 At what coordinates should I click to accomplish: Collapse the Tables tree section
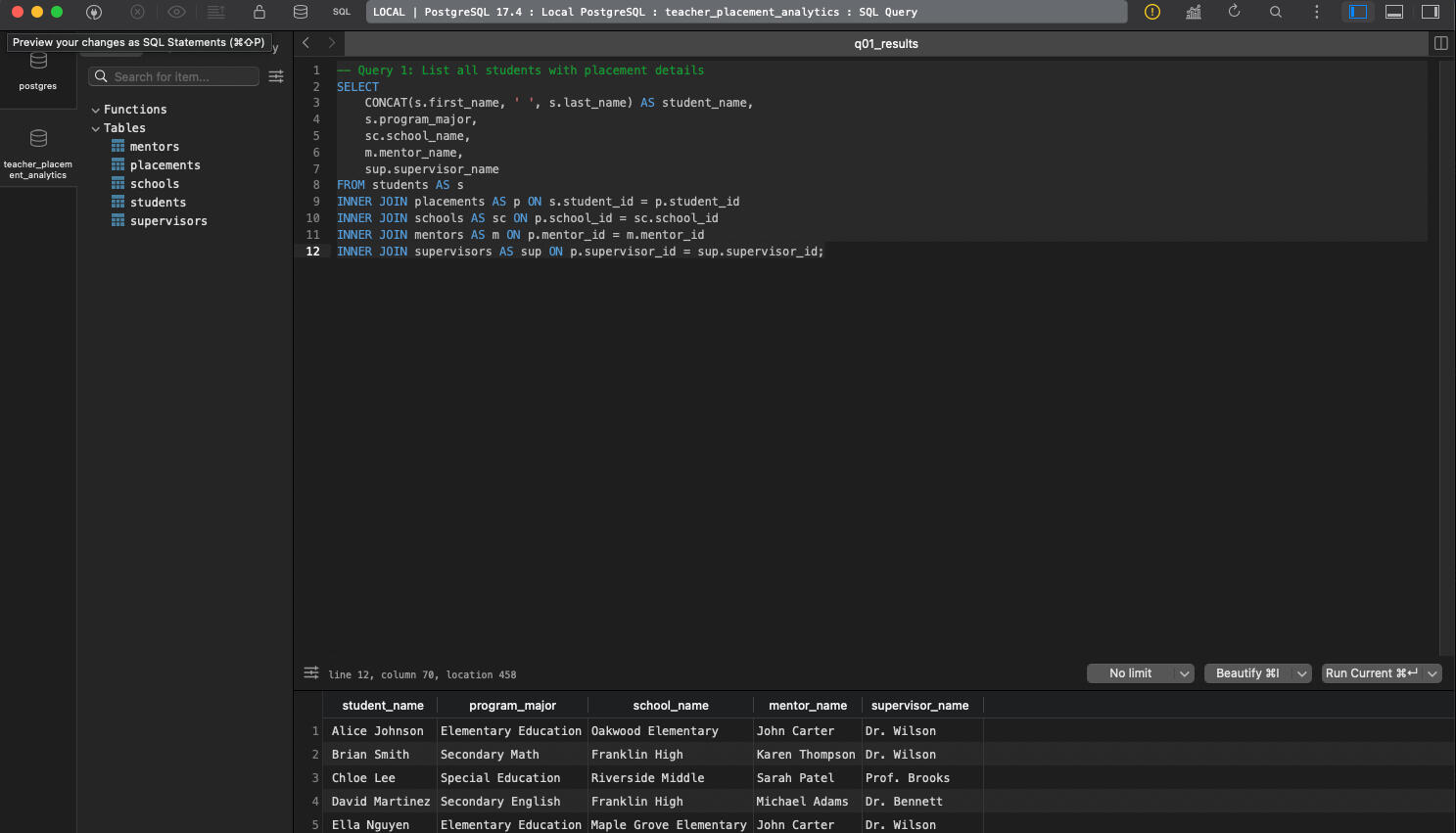pos(96,128)
